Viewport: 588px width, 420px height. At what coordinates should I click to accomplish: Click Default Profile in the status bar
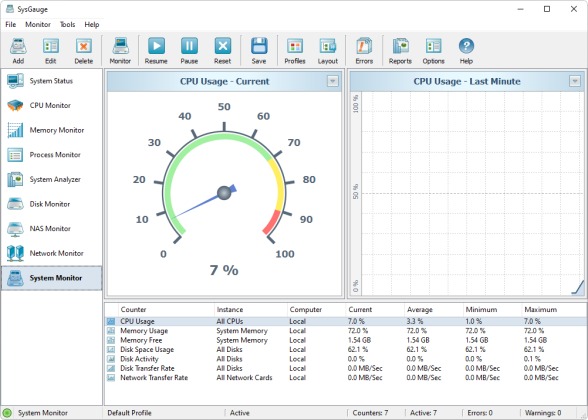point(129,413)
